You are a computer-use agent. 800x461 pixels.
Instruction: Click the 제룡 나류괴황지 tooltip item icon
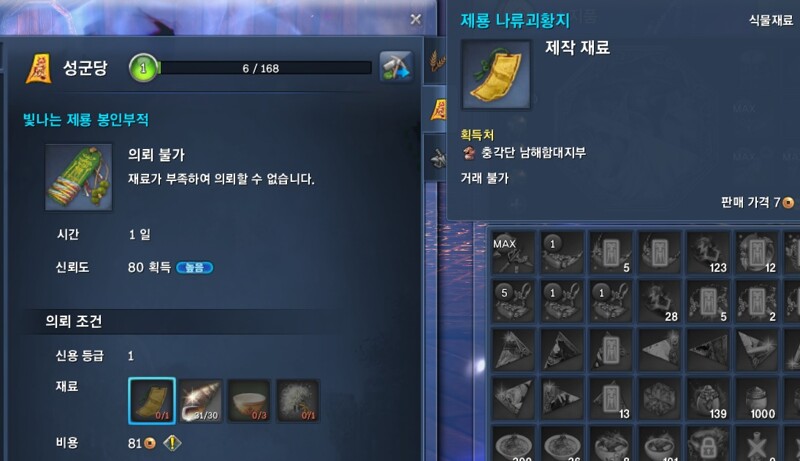pyautogui.click(x=496, y=75)
